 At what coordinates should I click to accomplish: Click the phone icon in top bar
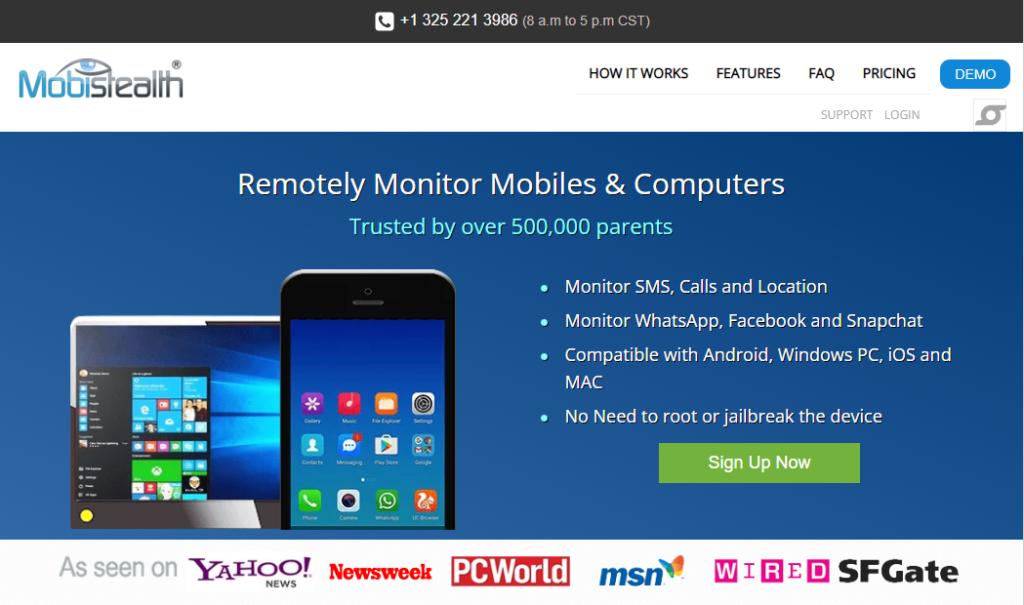click(x=384, y=21)
